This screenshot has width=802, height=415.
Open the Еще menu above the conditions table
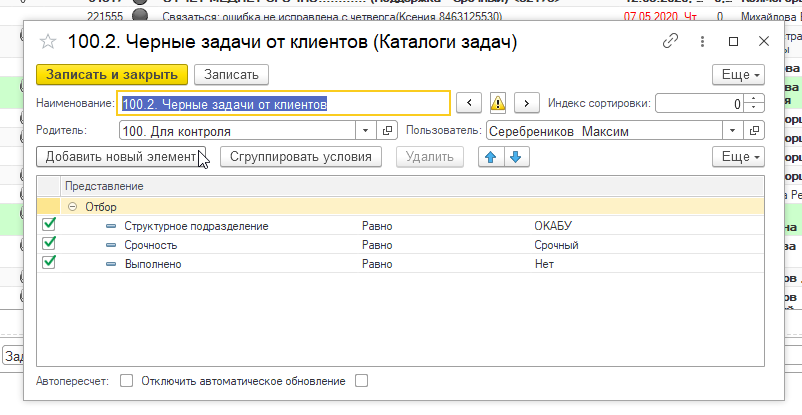pyautogui.click(x=739, y=157)
